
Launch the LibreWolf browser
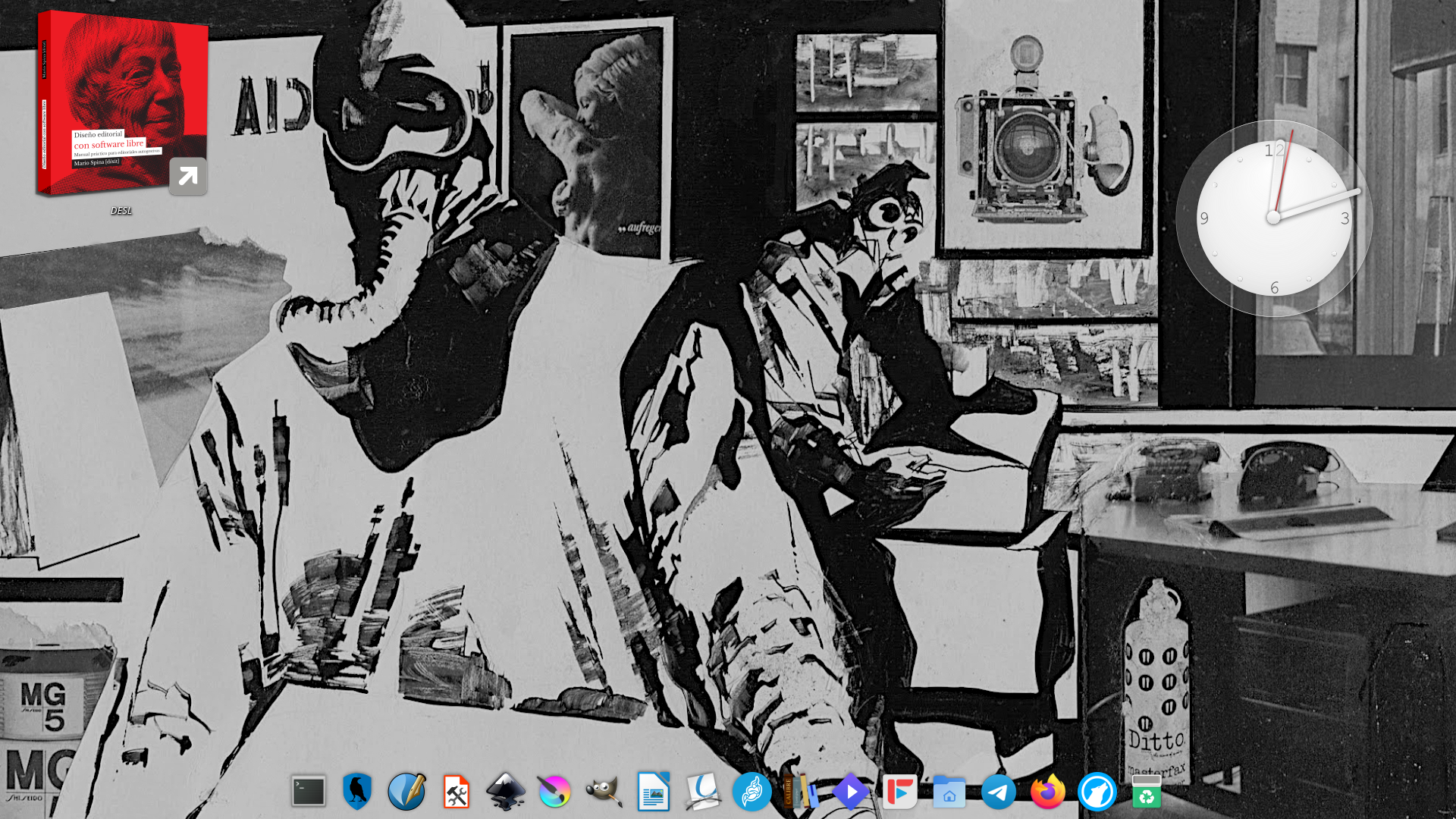[1097, 792]
